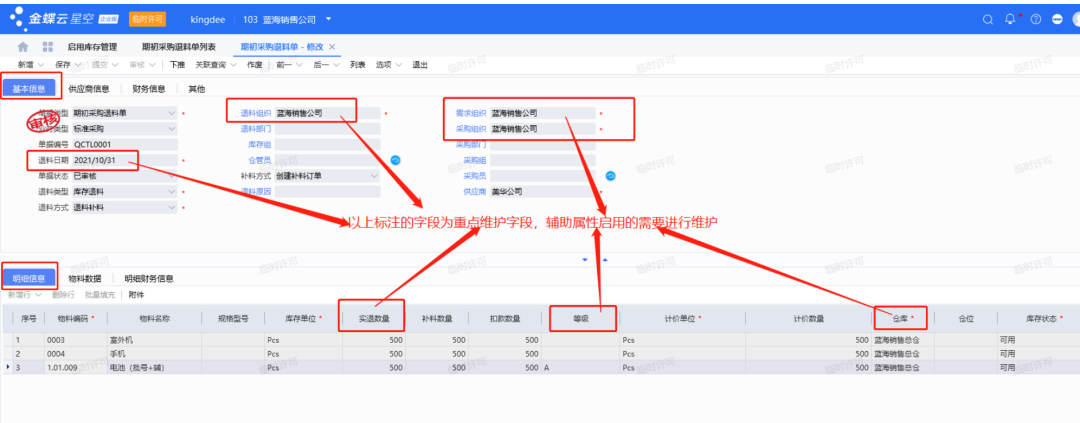Click the 库存状态 column header
This screenshot has height=423, width=1080.
coord(1039,318)
